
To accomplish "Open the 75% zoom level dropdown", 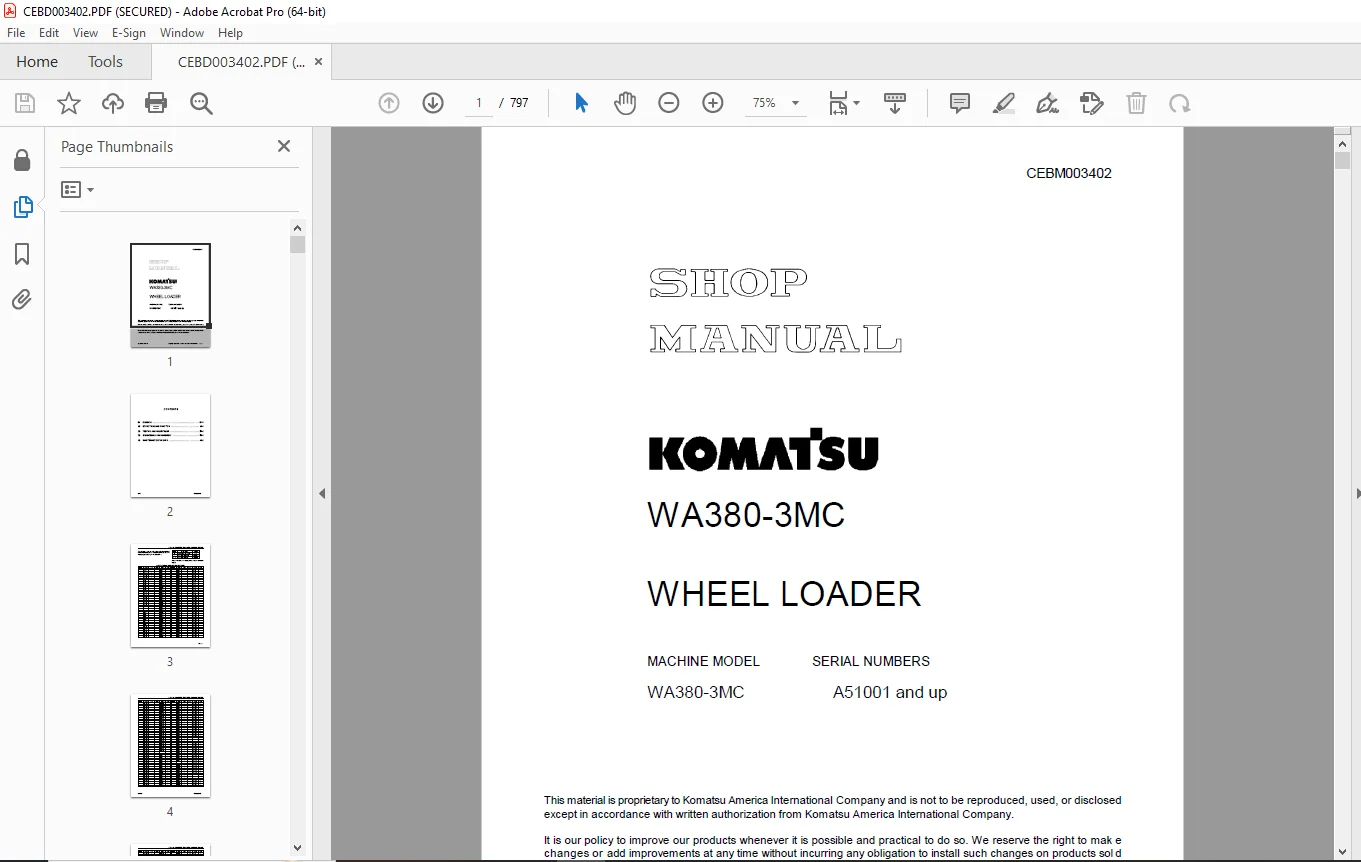I will [775, 103].
